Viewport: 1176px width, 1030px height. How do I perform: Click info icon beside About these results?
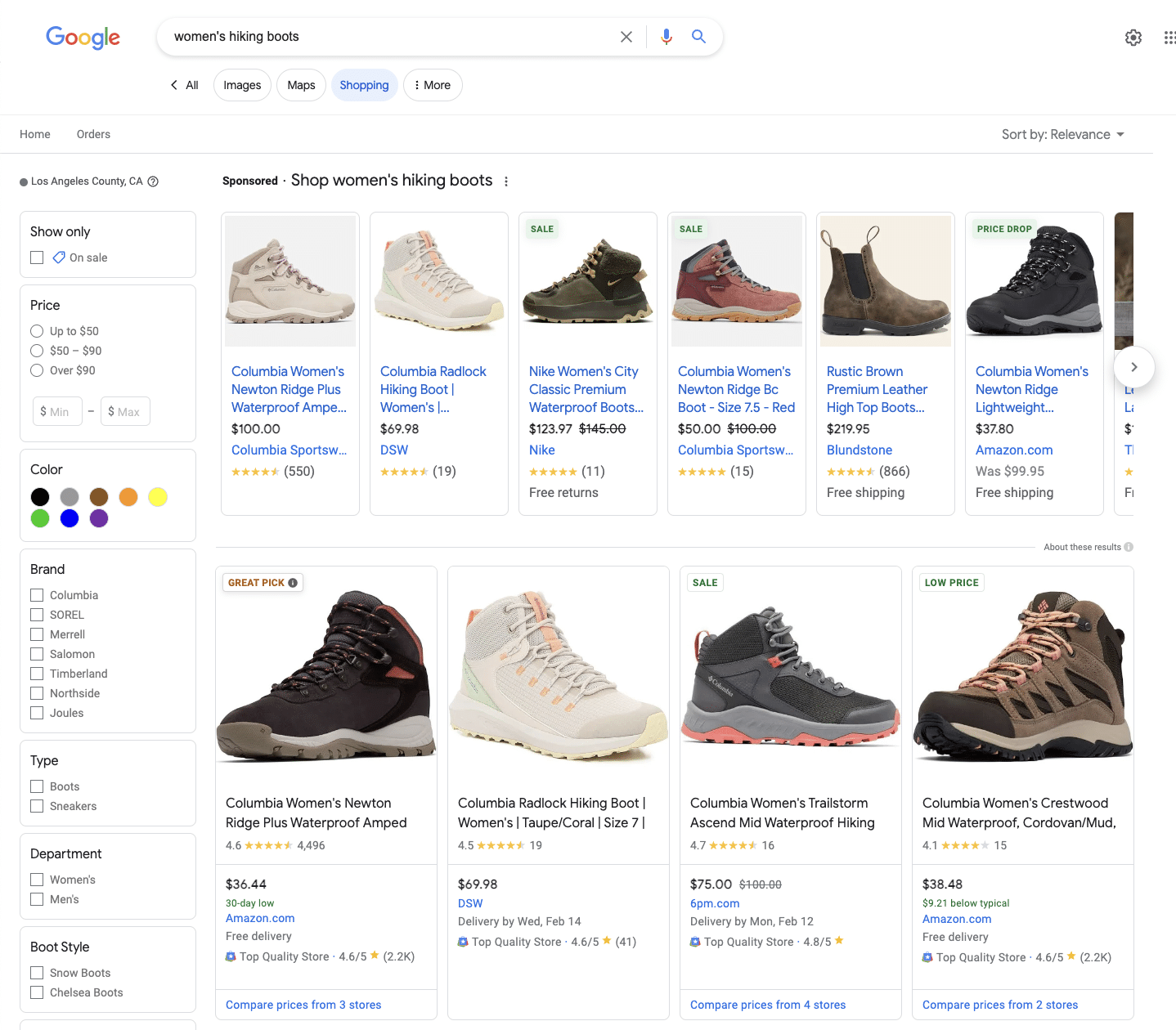click(x=1129, y=547)
